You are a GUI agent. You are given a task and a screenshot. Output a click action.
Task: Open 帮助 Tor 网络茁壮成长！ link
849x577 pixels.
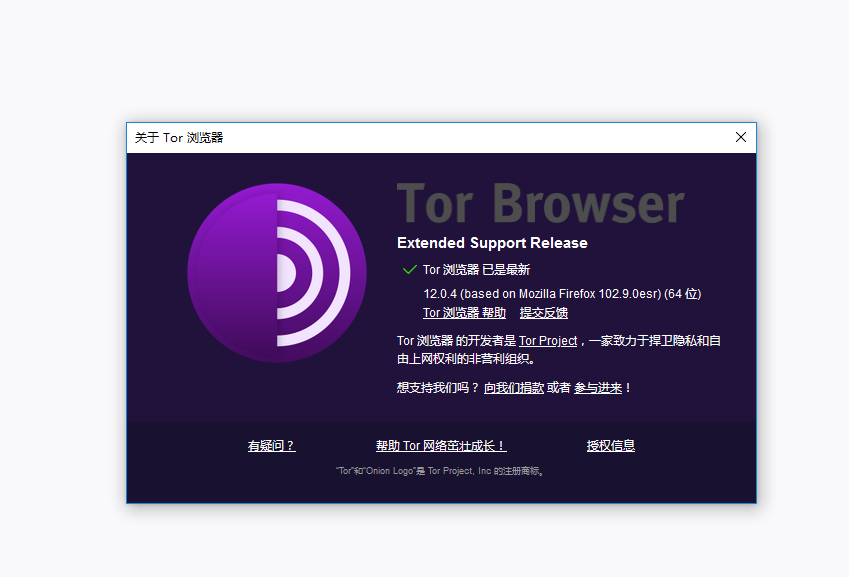(441, 445)
